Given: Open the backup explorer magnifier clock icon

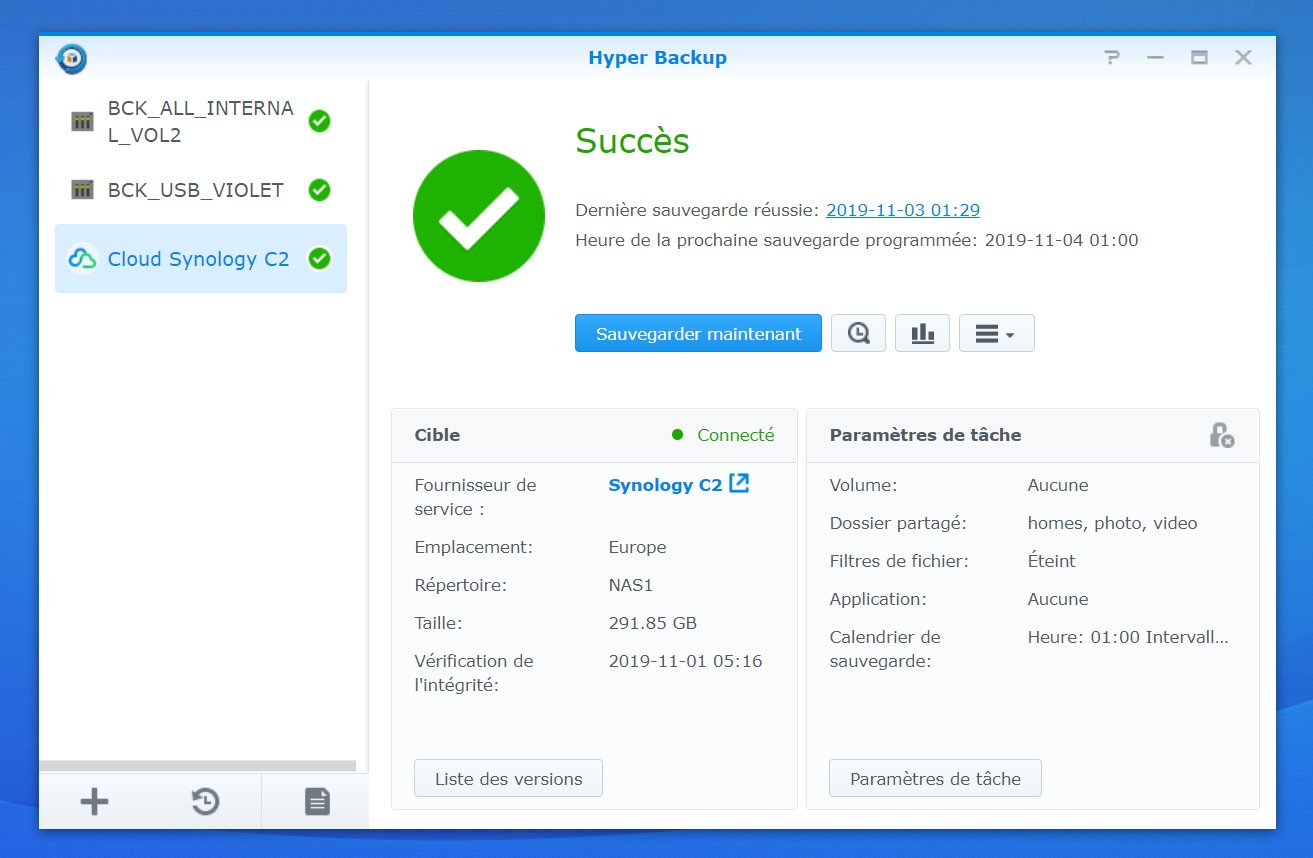Looking at the screenshot, I should [858, 333].
